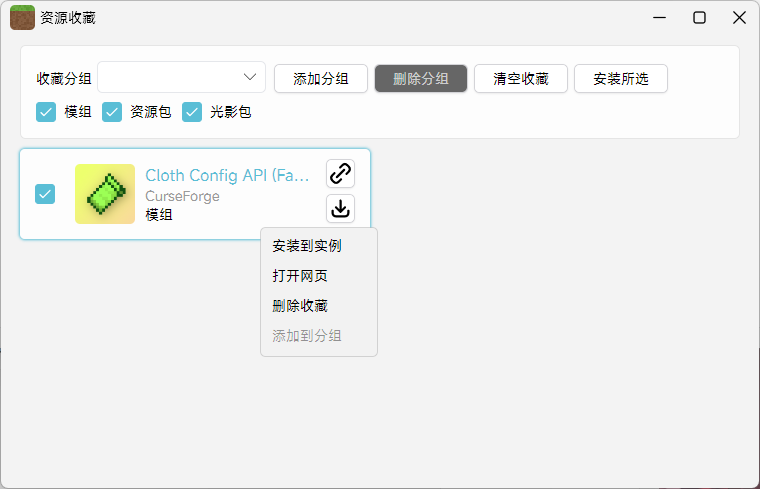Toggle the 资源包 filter checkbox
The width and height of the screenshot is (760, 489).
(x=112, y=112)
